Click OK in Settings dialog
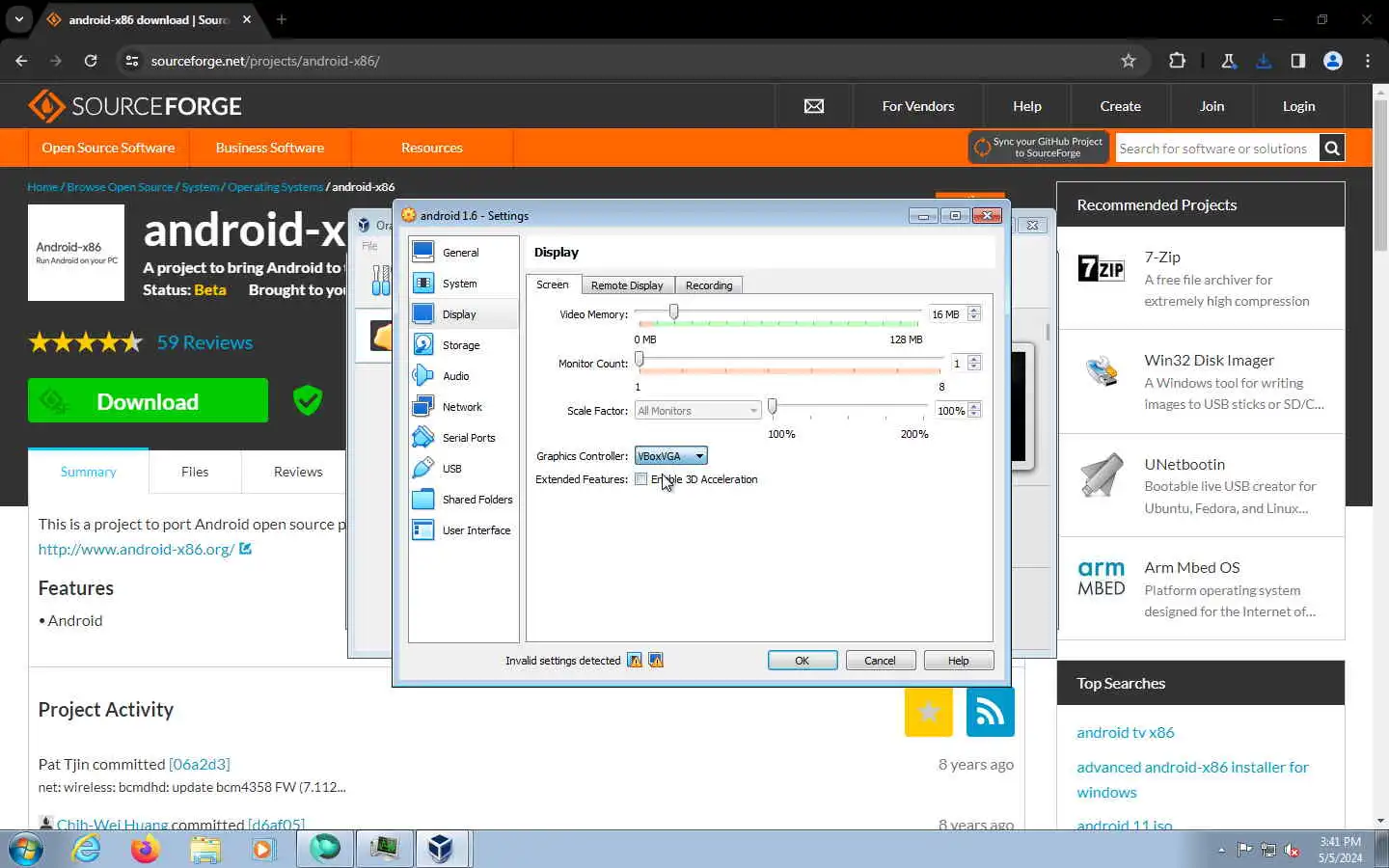The height and width of the screenshot is (868, 1389). (x=802, y=661)
